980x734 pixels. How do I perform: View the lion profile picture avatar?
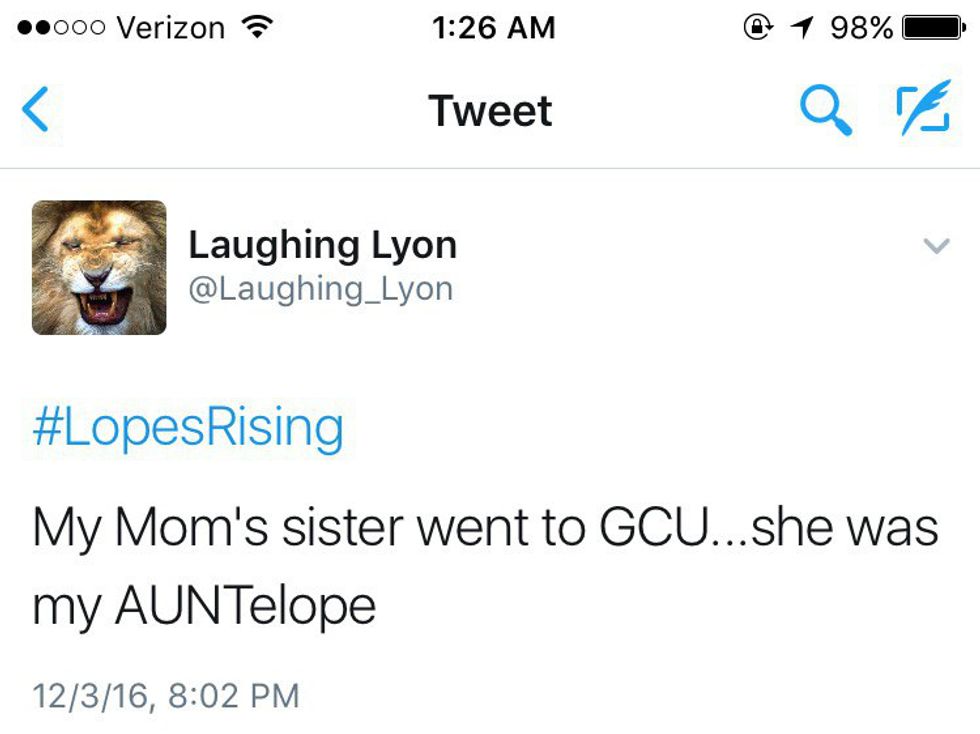(x=99, y=267)
